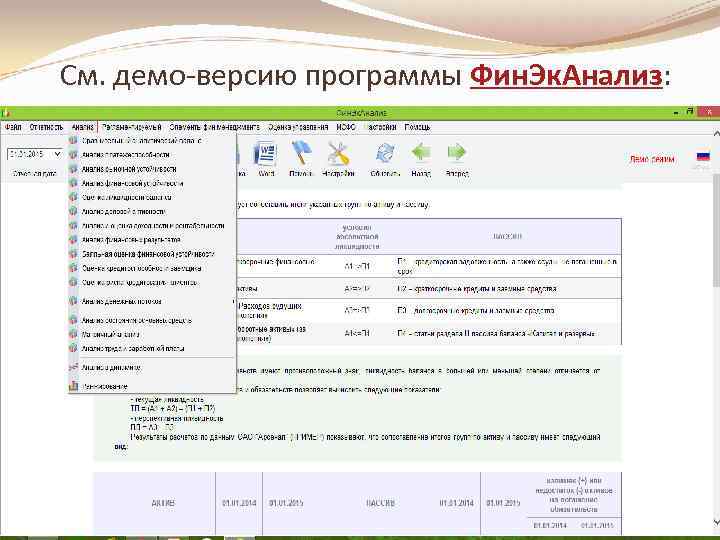Choose Матричный анализ entry
The image size is (720, 540).
[152, 334]
